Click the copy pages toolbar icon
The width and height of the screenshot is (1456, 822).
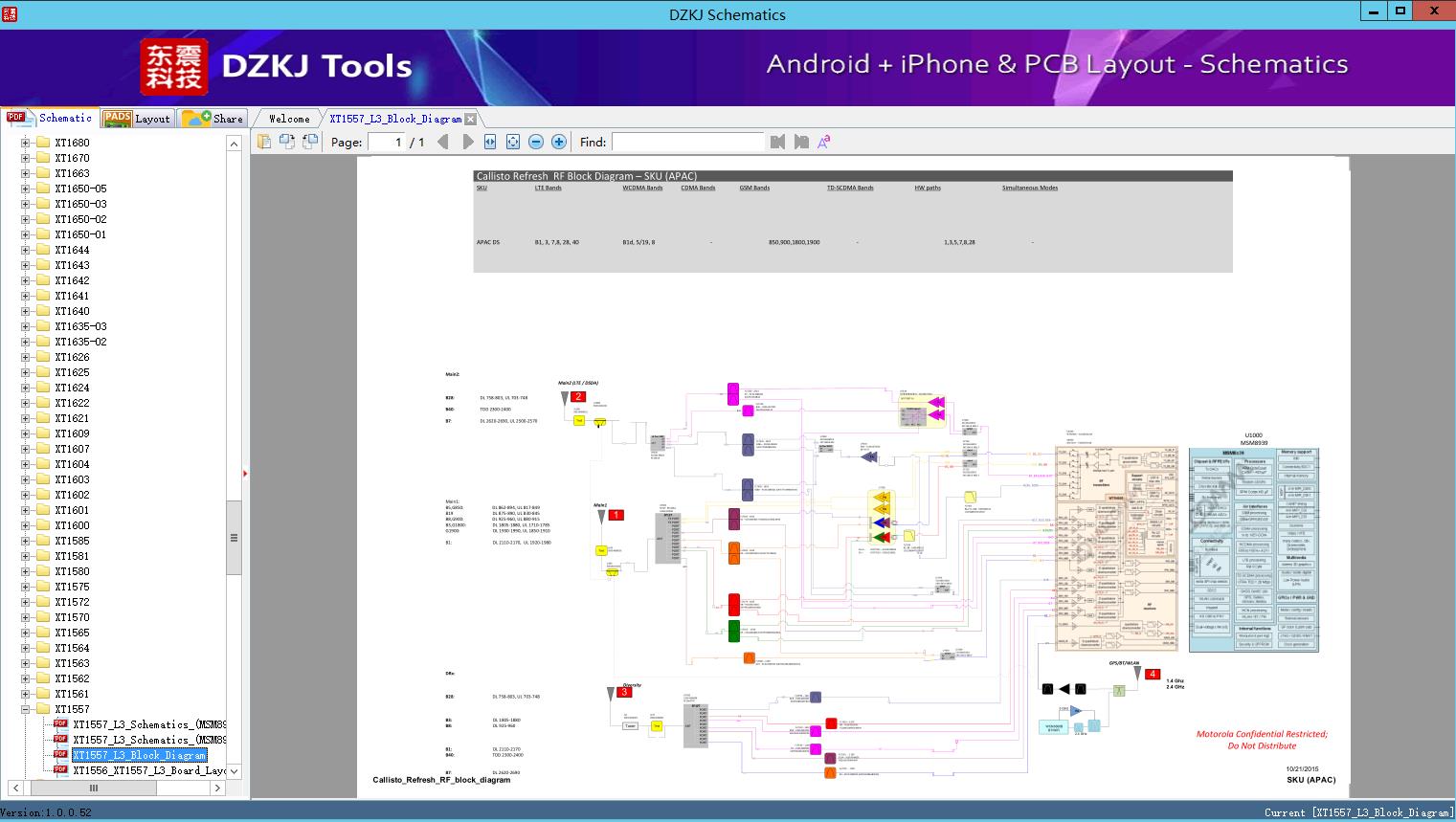264,142
